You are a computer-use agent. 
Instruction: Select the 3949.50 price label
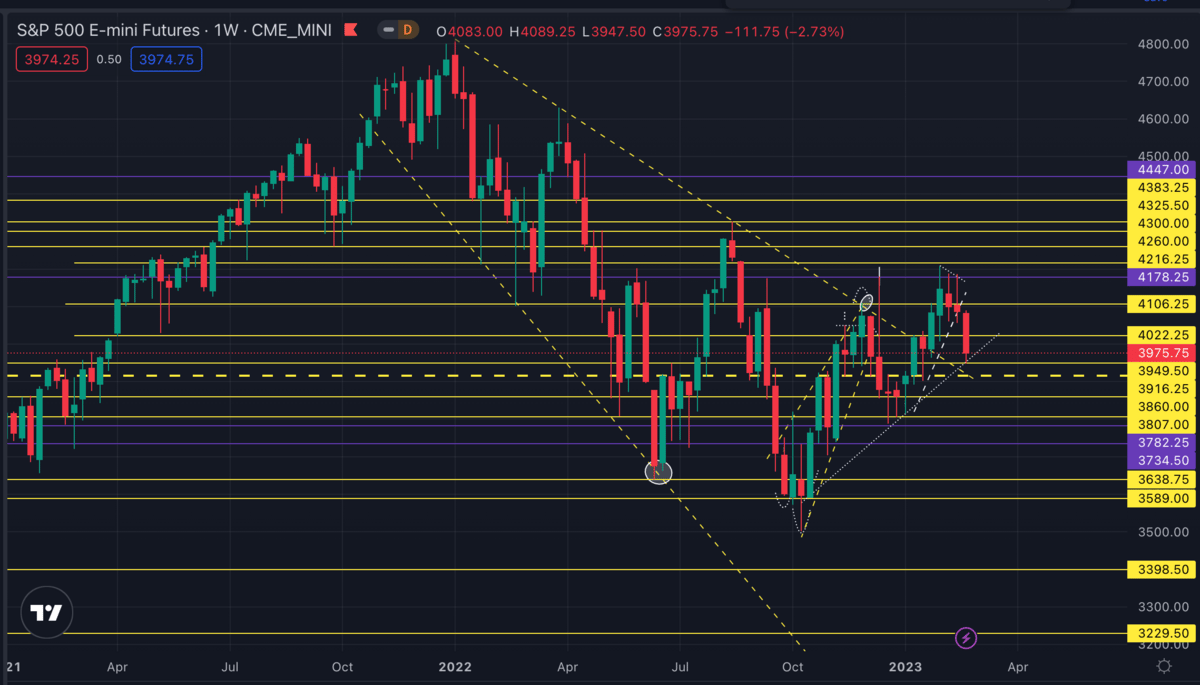[1161, 371]
